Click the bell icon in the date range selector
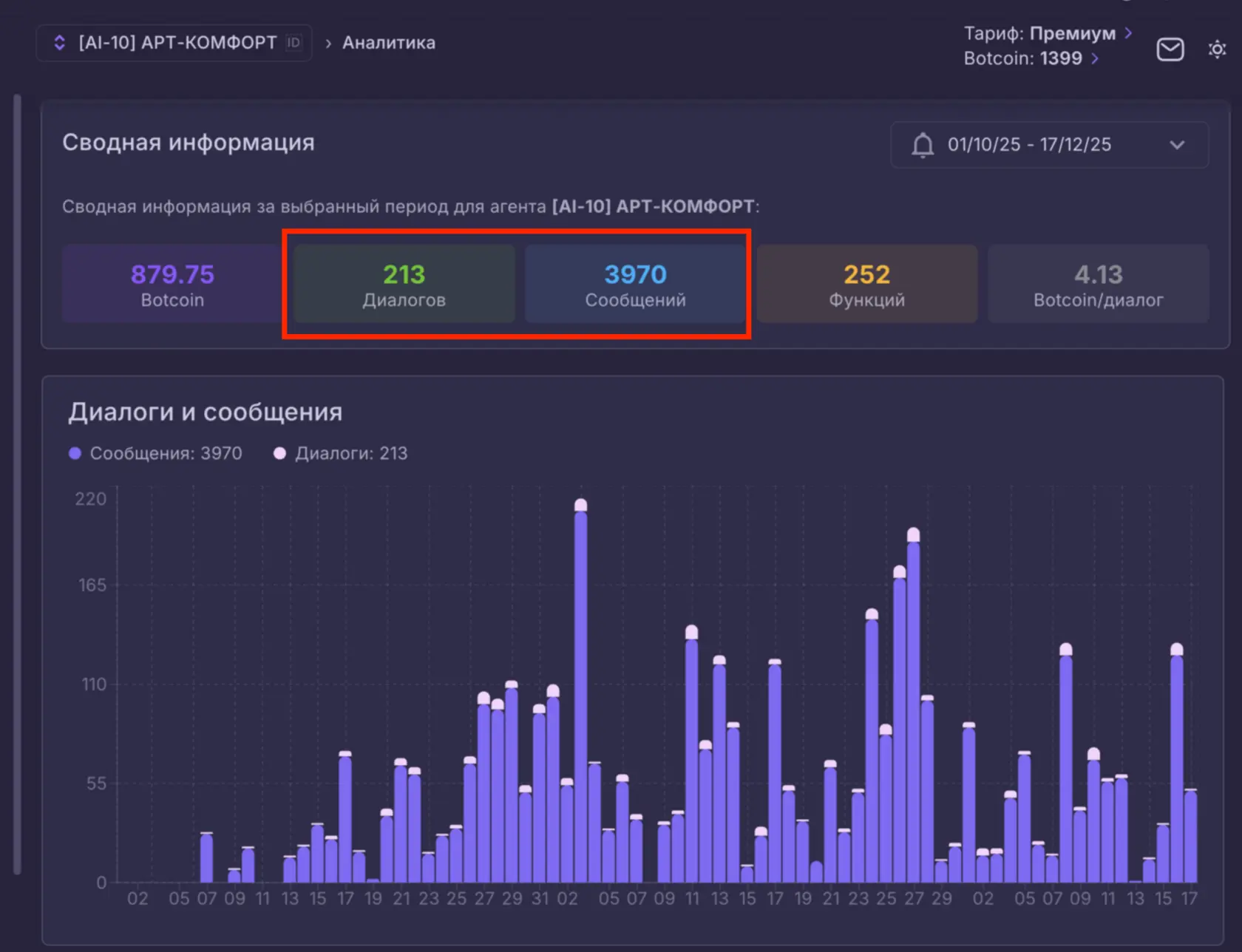The image size is (1242, 952). click(x=923, y=145)
